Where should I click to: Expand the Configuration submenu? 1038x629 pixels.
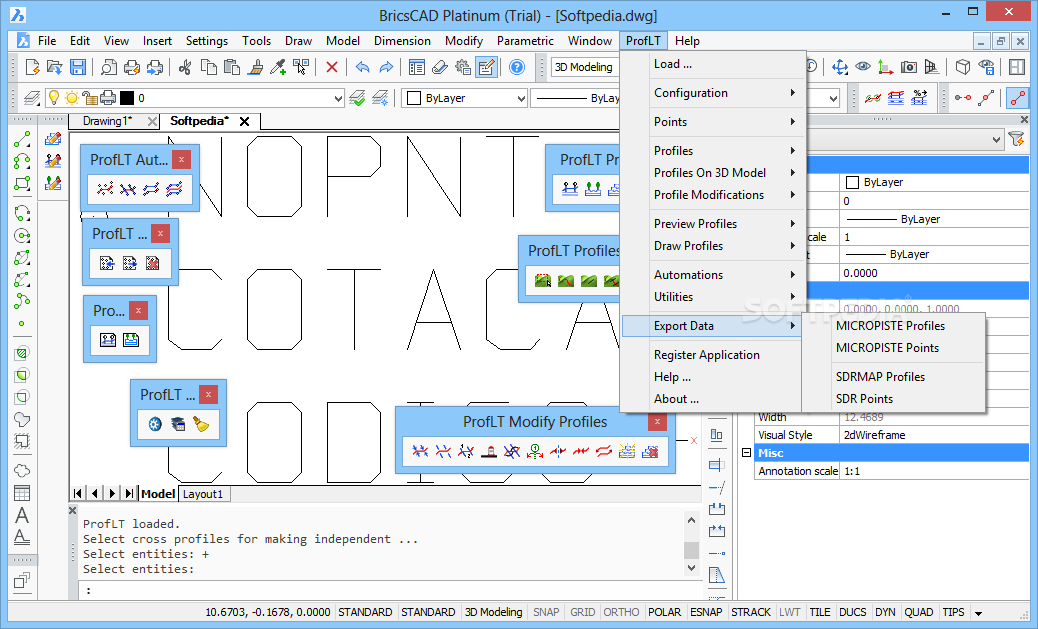725,93
